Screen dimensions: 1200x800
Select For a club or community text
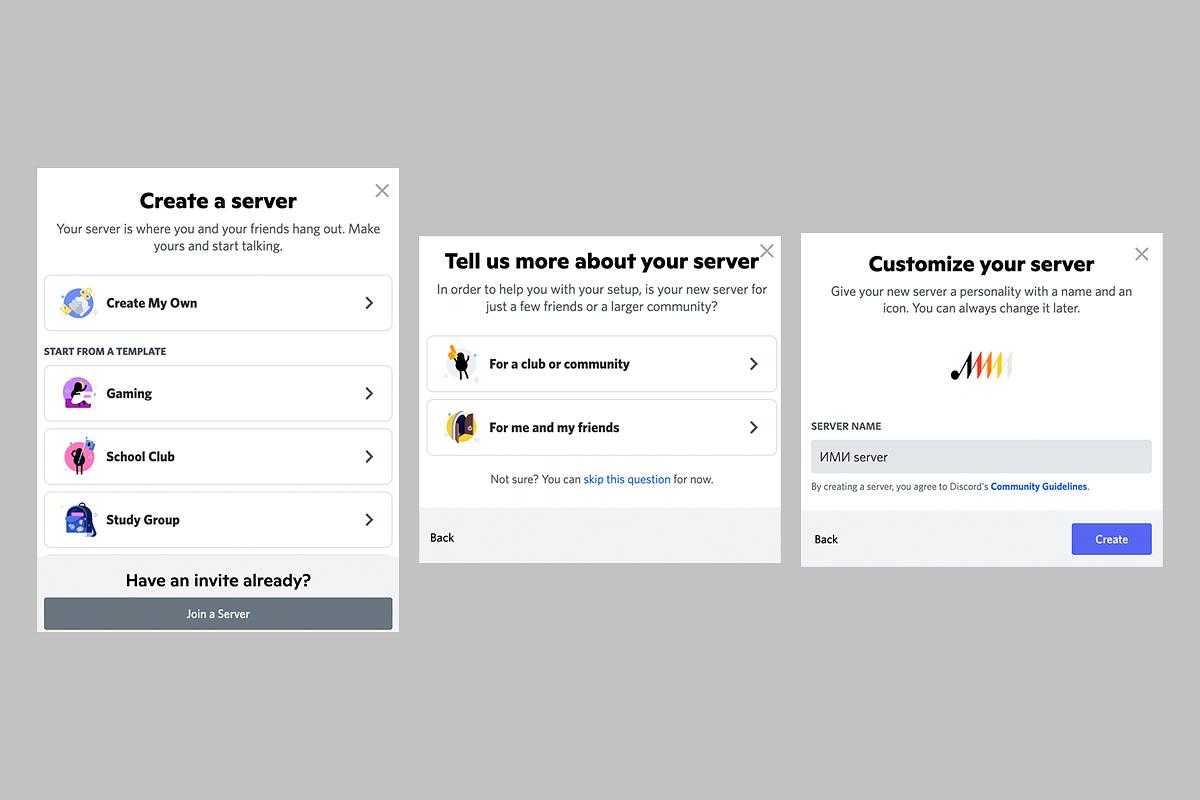pyautogui.click(x=559, y=364)
